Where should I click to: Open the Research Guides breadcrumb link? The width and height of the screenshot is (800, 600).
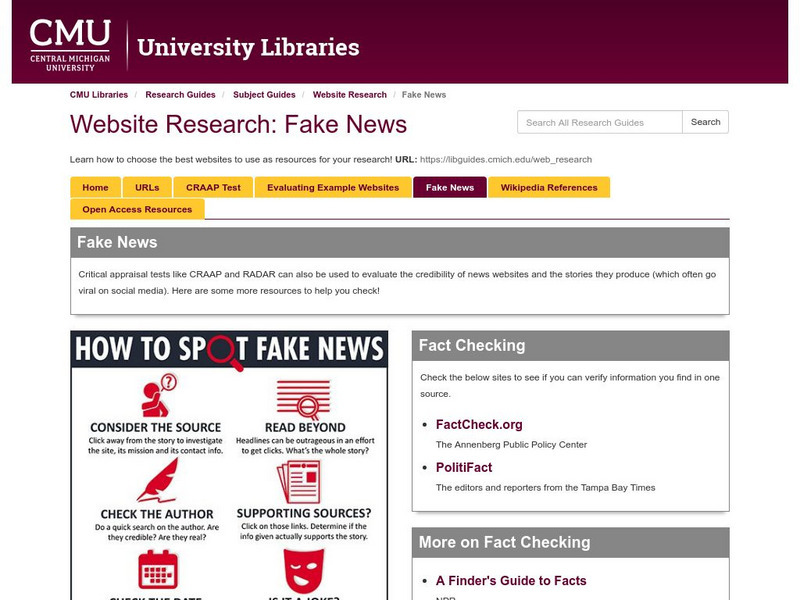(x=180, y=95)
